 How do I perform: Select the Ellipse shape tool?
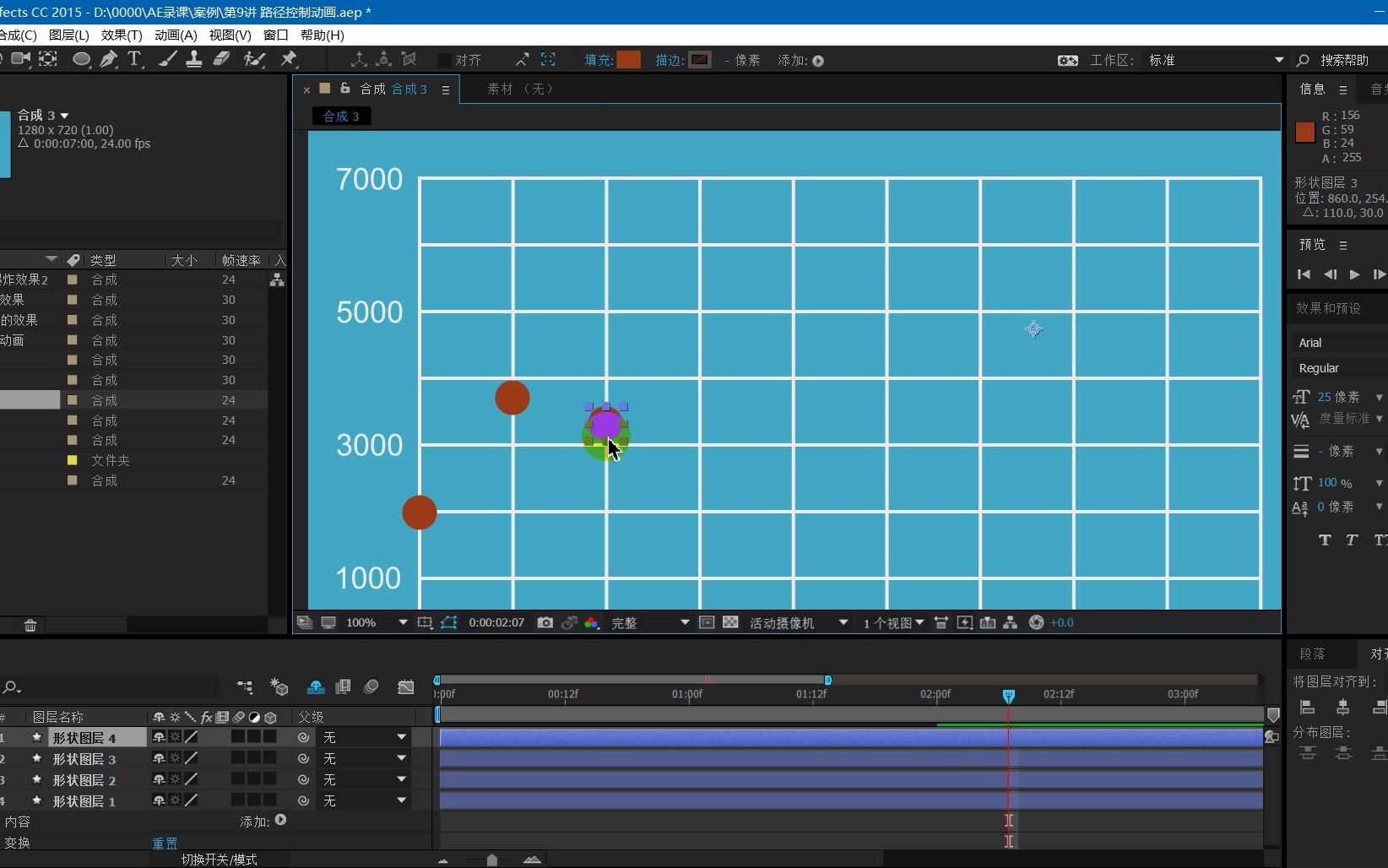click(81, 59)
